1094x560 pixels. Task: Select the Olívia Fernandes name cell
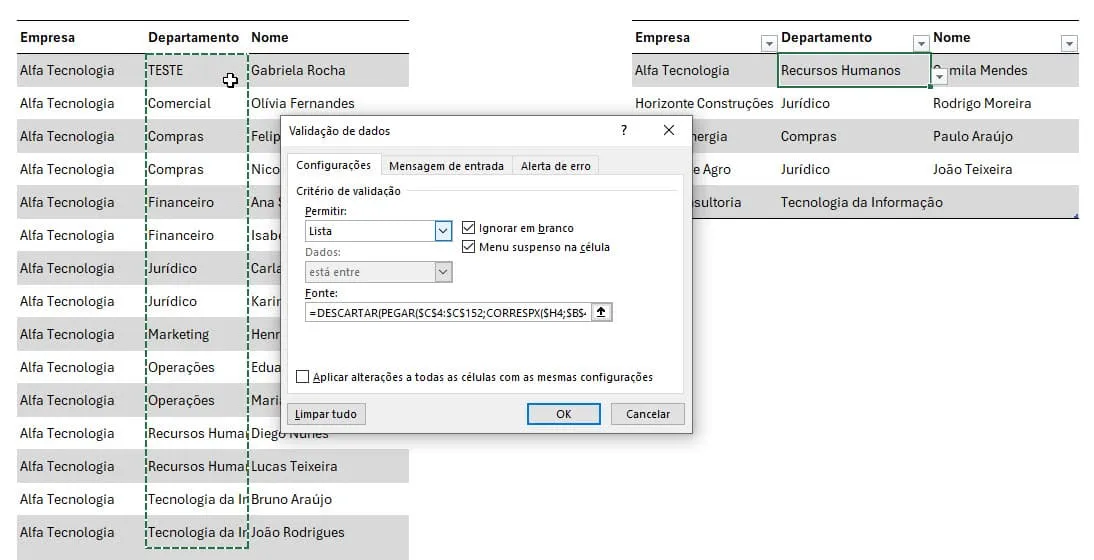329,103
